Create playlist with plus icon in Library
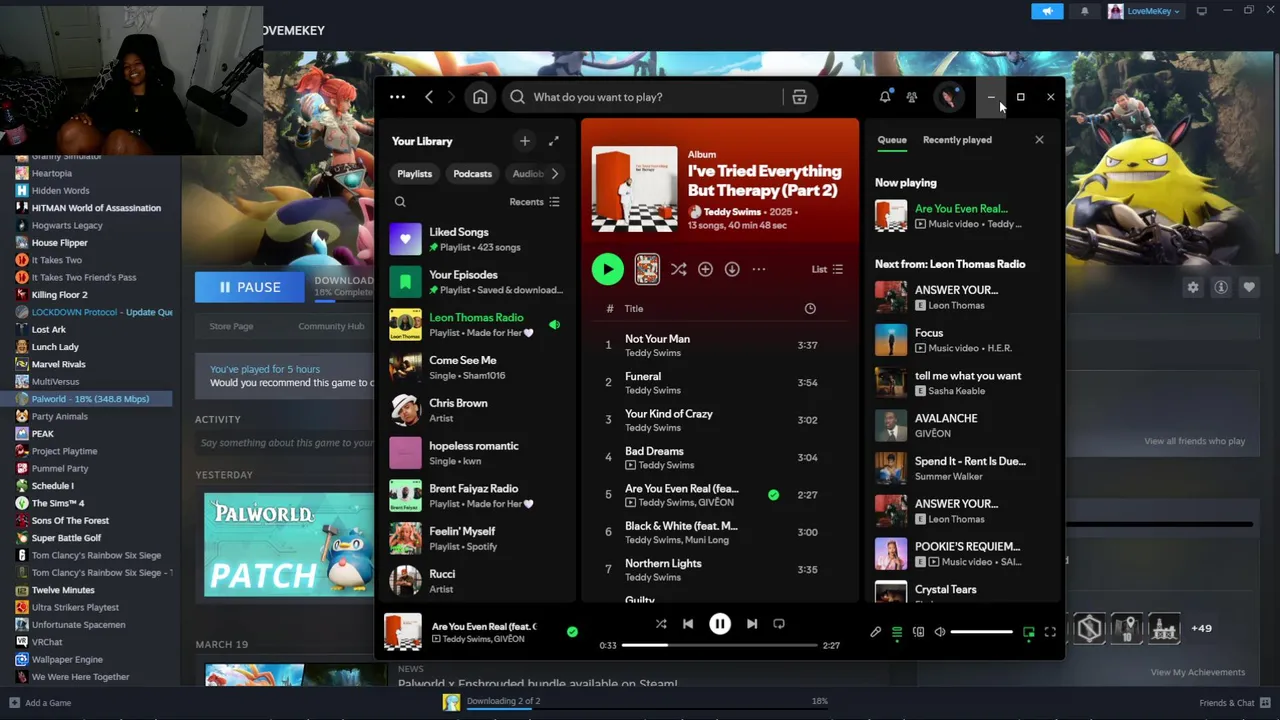 525,141
